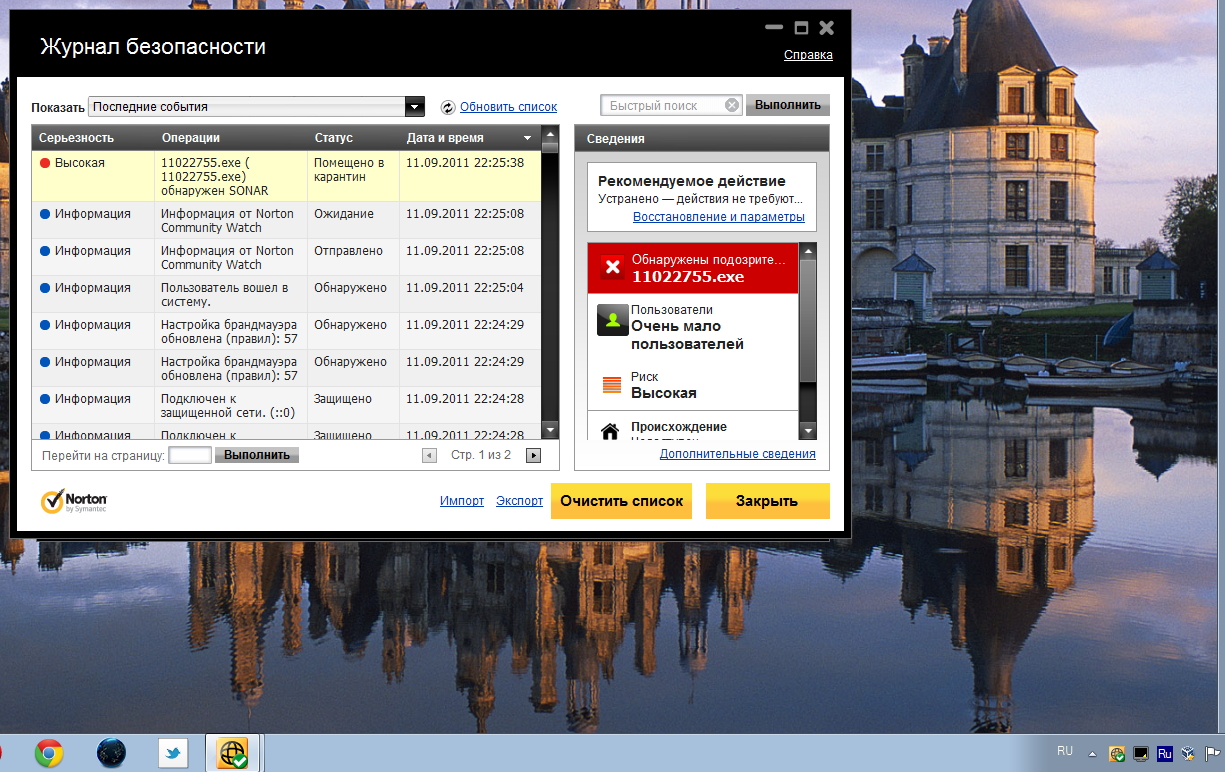Click Выполнить button for page jump

coord(257,455)
